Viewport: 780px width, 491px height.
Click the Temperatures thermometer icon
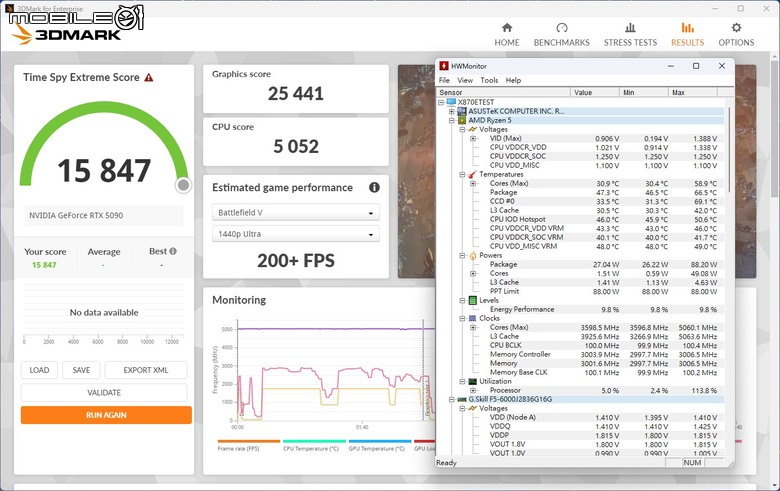472,175
